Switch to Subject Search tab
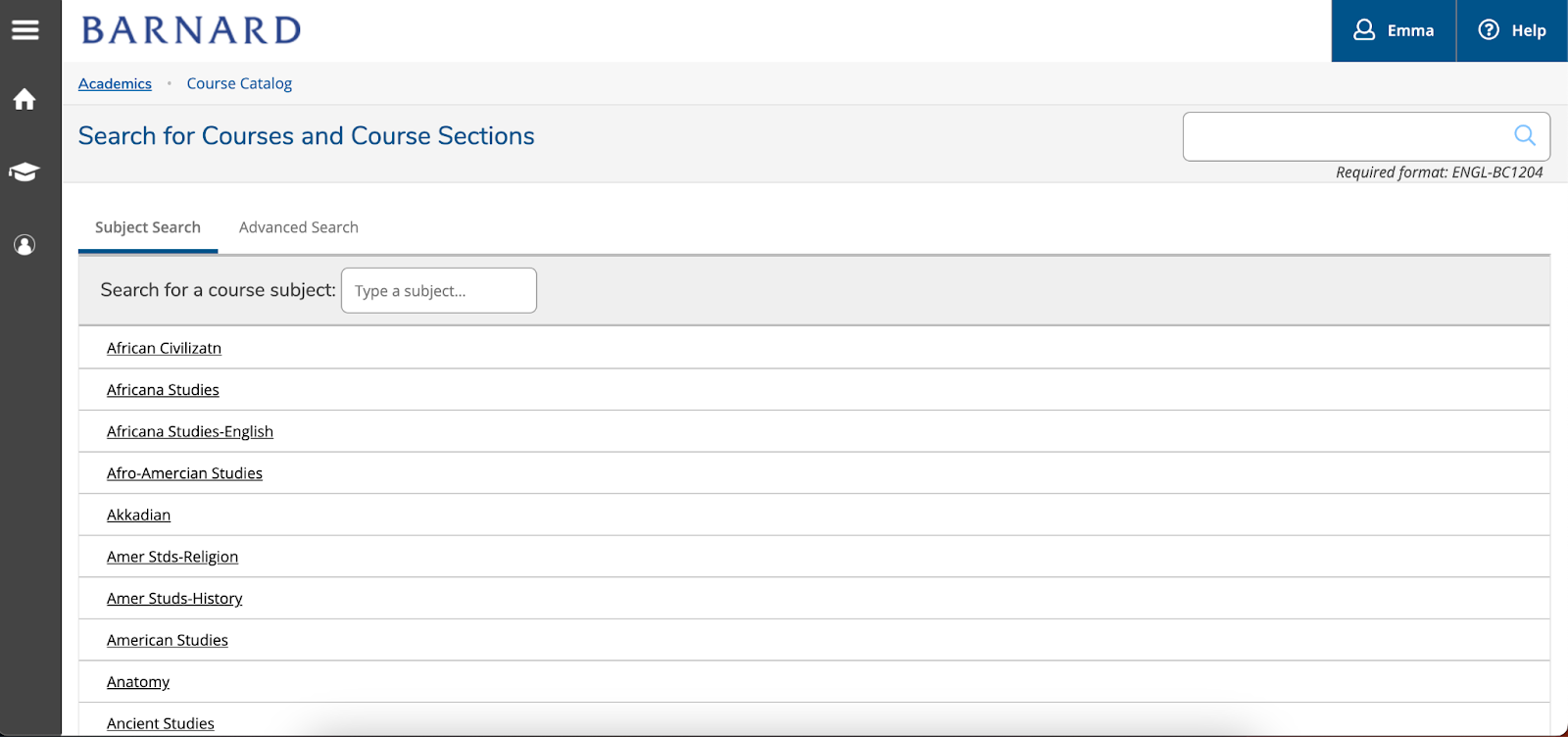Image resolution: width=1568 pixels, height=737 pixels. [148, 227]
